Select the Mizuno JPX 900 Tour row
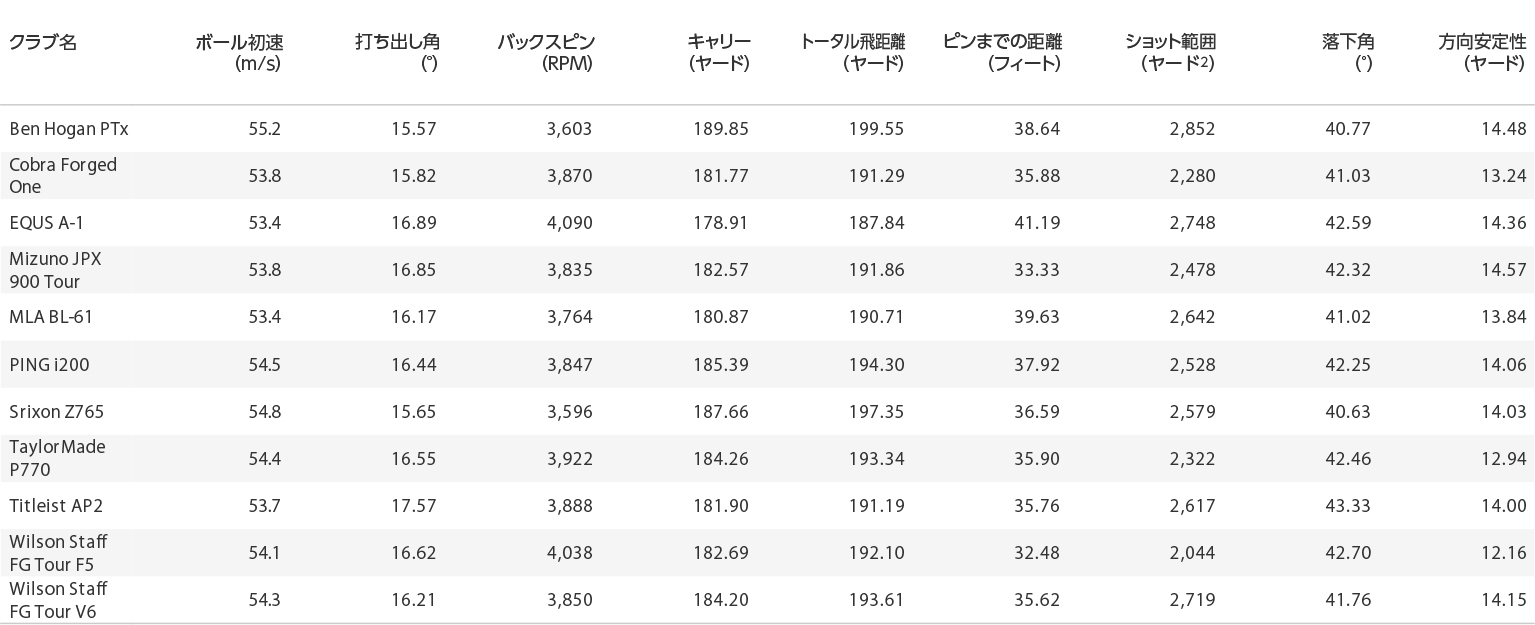 (767, 270)
